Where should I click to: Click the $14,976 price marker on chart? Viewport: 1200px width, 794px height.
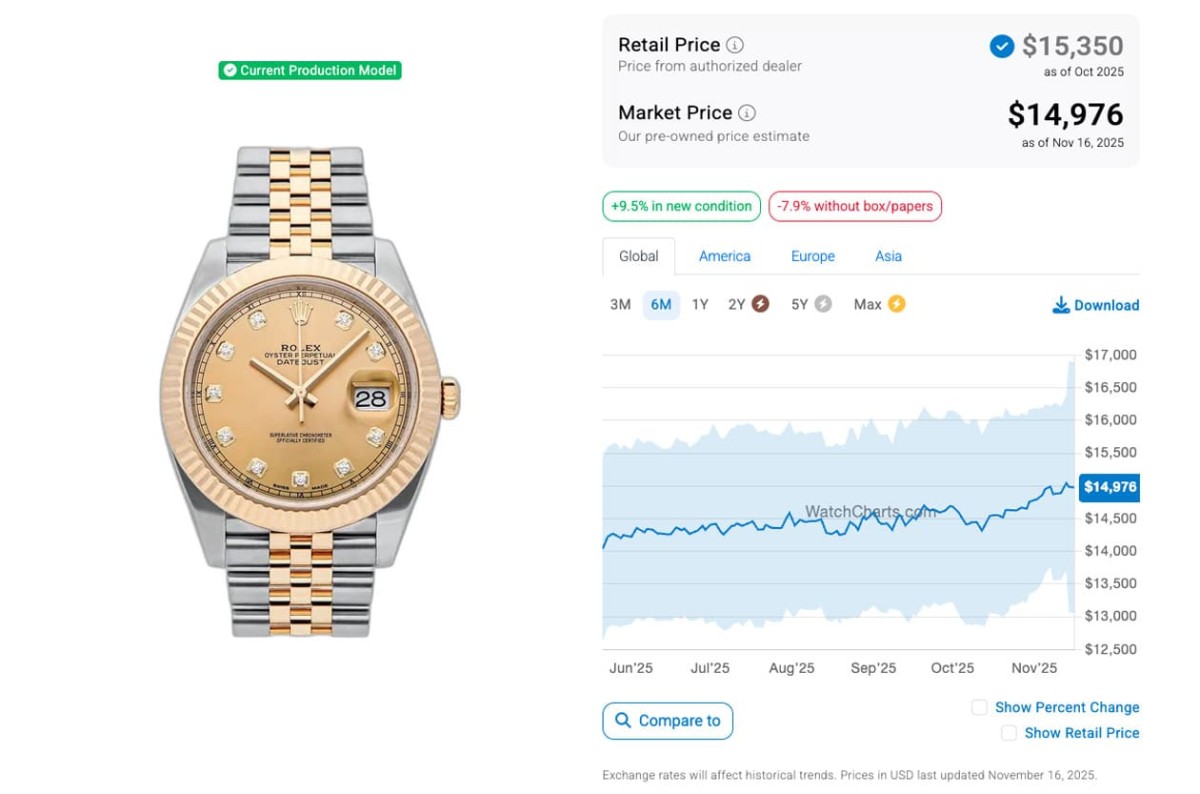(x=1110, y=487)
